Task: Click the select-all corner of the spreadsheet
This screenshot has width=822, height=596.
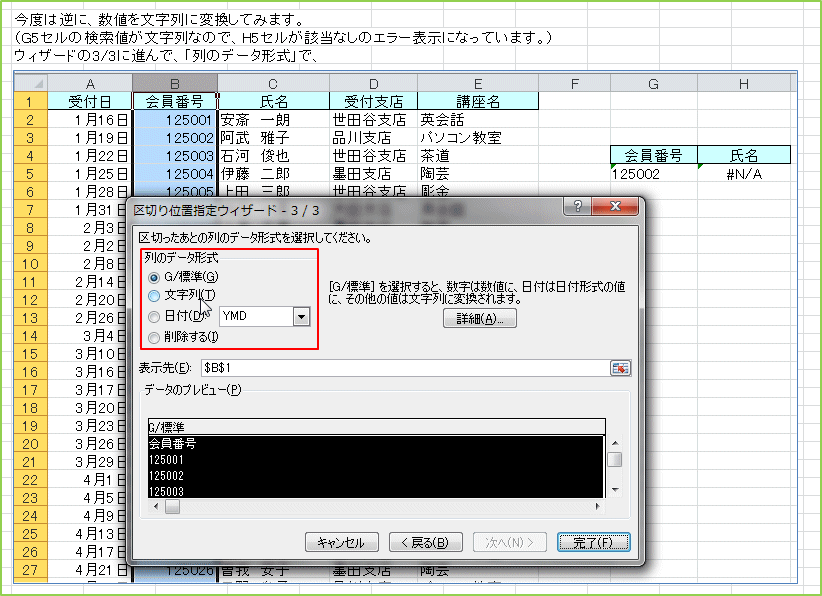Action: [x=31, y=83]
